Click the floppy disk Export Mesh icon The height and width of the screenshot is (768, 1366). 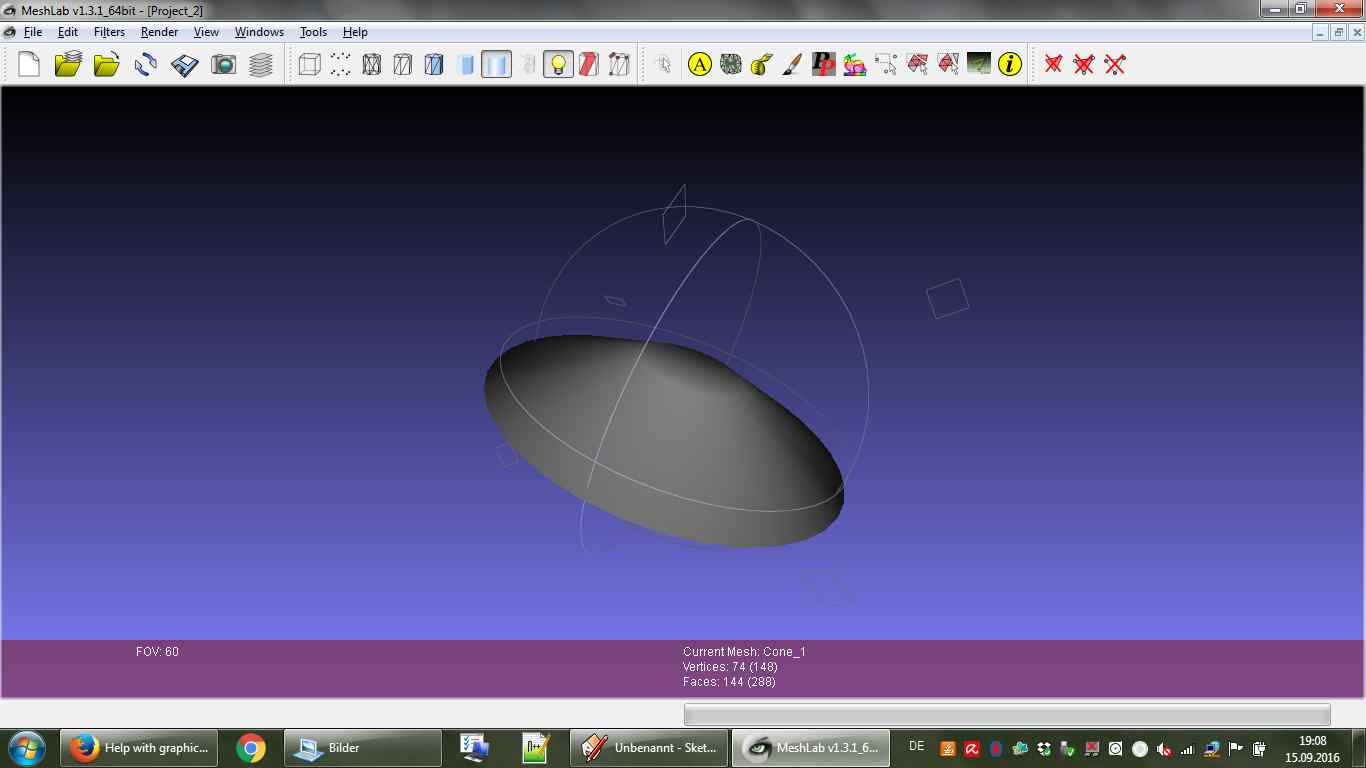point(185,65)
